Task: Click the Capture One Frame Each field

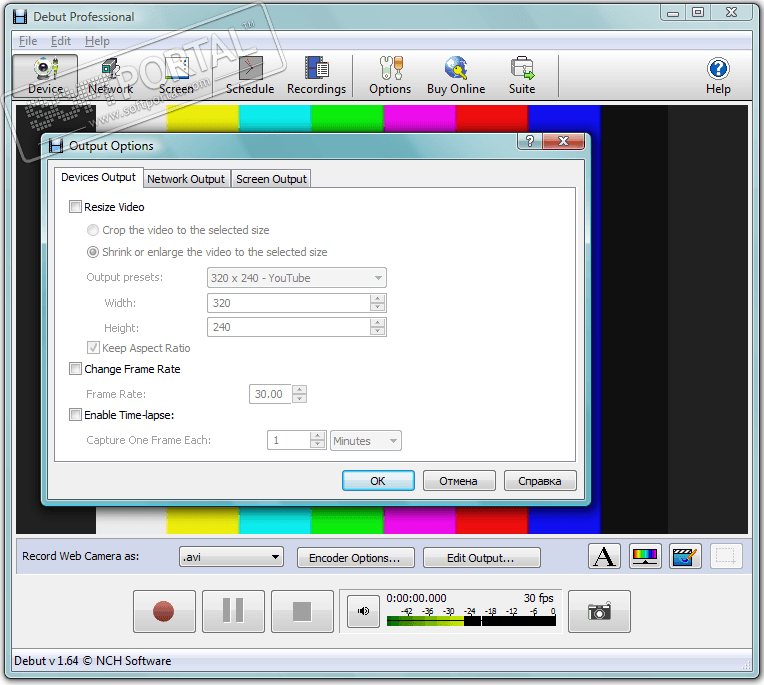Action: tap(288, 440)
